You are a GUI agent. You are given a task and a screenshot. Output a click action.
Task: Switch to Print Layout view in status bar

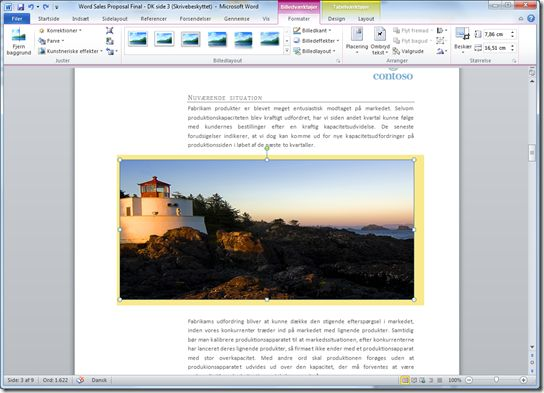point(405,380)
